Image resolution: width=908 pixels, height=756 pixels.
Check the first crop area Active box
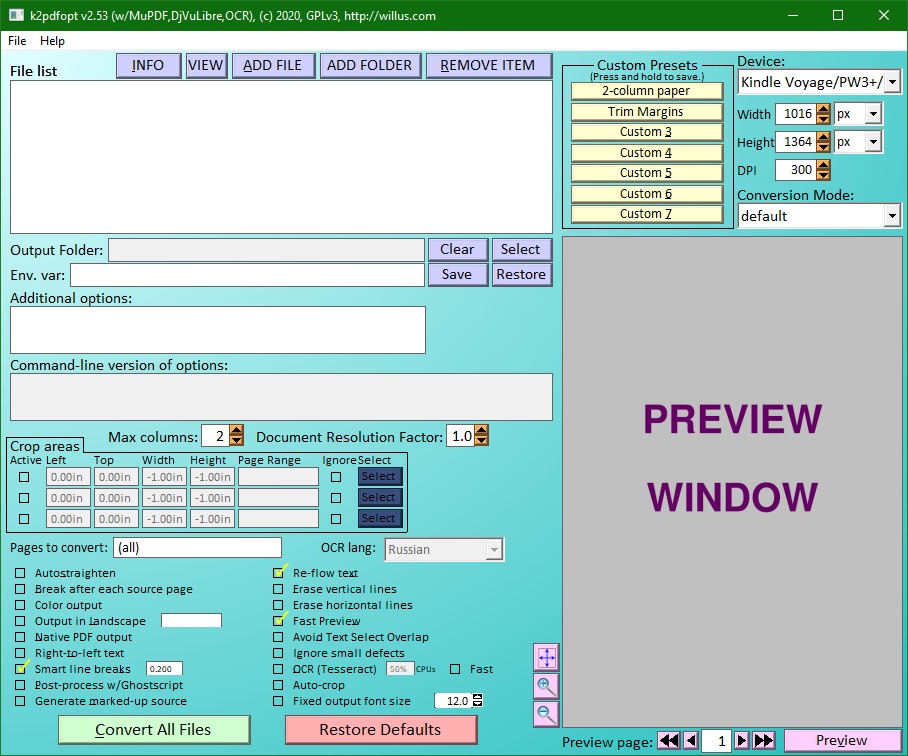point(24,477)
